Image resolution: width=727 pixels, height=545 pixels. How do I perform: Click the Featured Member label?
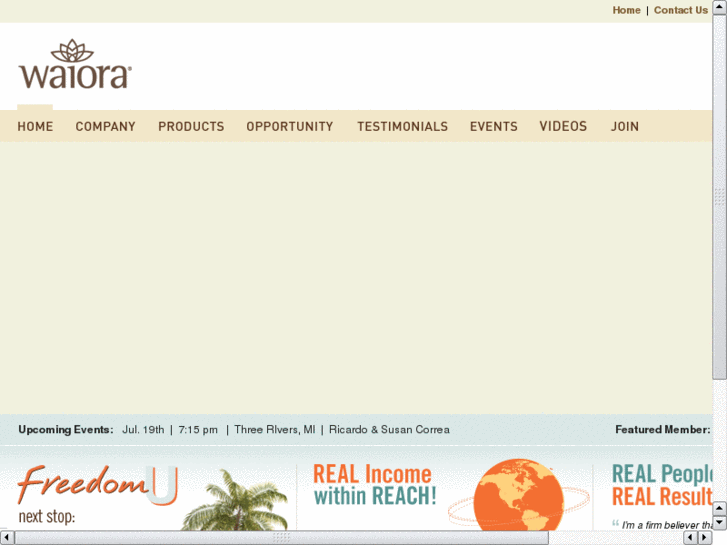(x=663, y=430)
